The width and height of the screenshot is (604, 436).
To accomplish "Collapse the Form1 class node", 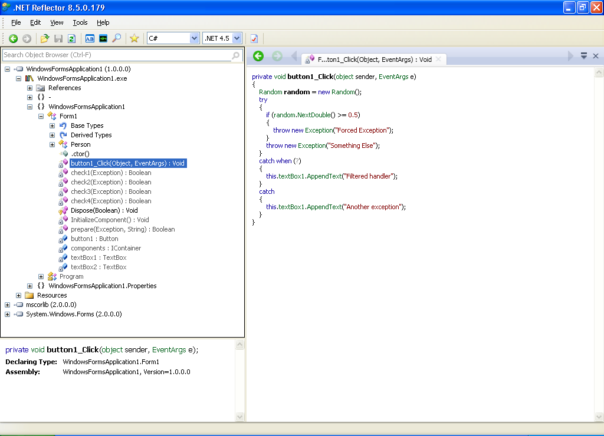I will click(41, 116).
